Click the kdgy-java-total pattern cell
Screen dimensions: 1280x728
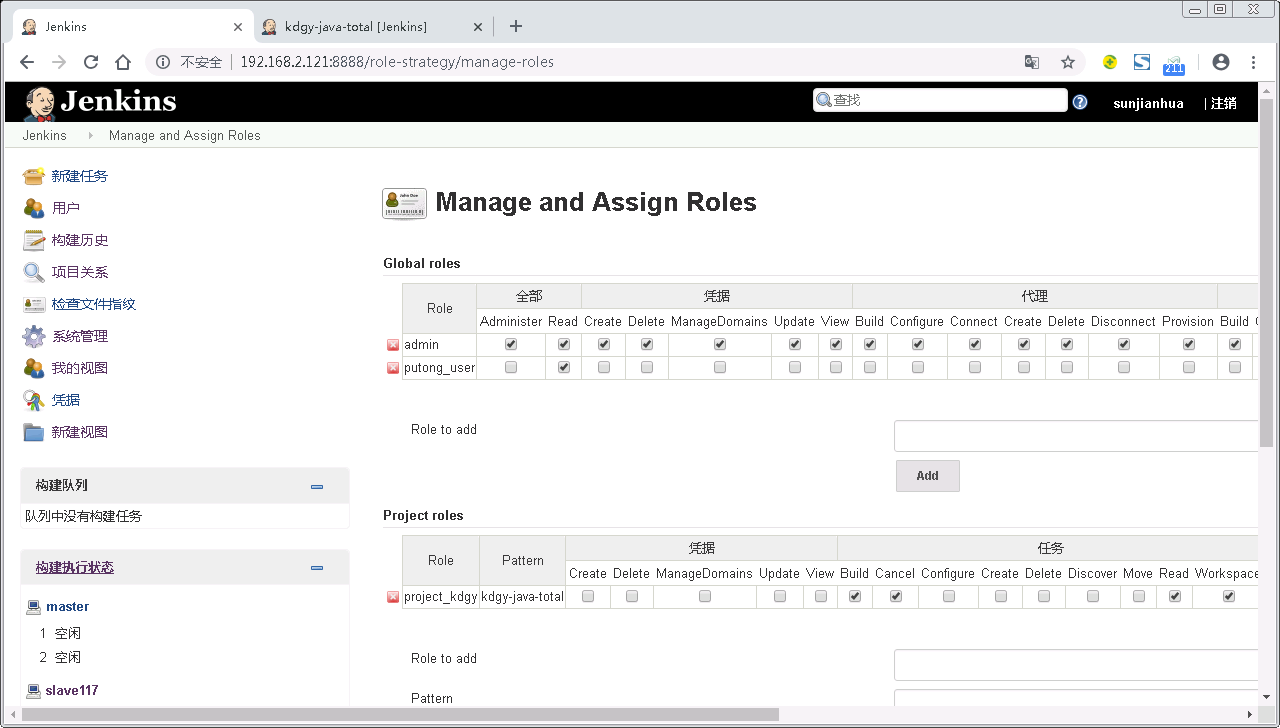[x=522, y=597]
